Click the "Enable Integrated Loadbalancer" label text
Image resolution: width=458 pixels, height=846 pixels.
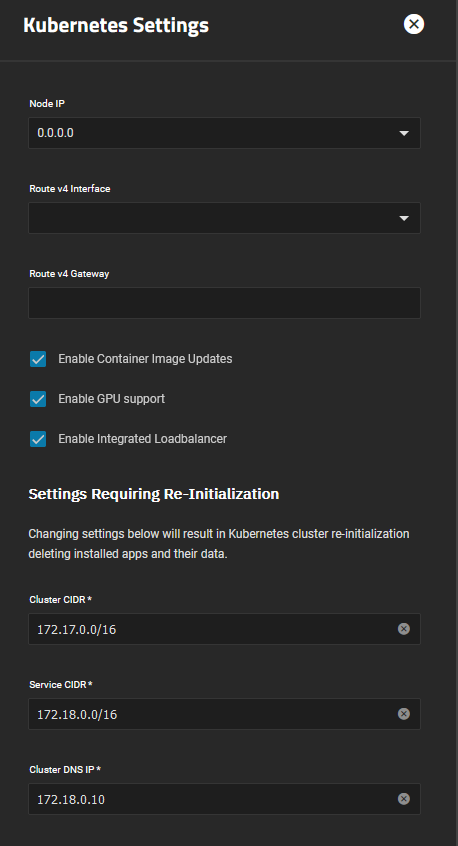[142, 439]
